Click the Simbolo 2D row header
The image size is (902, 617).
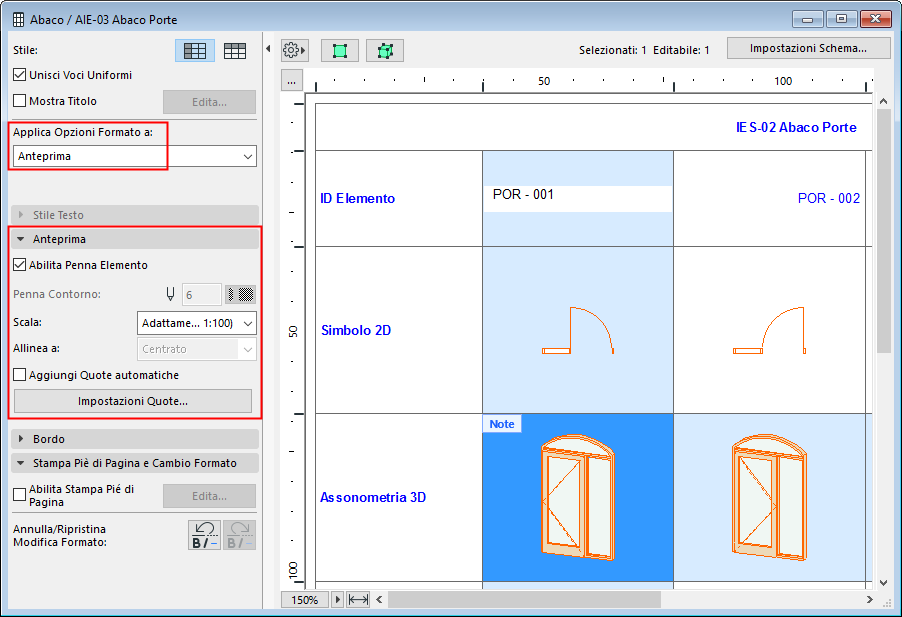click(356, 330)
